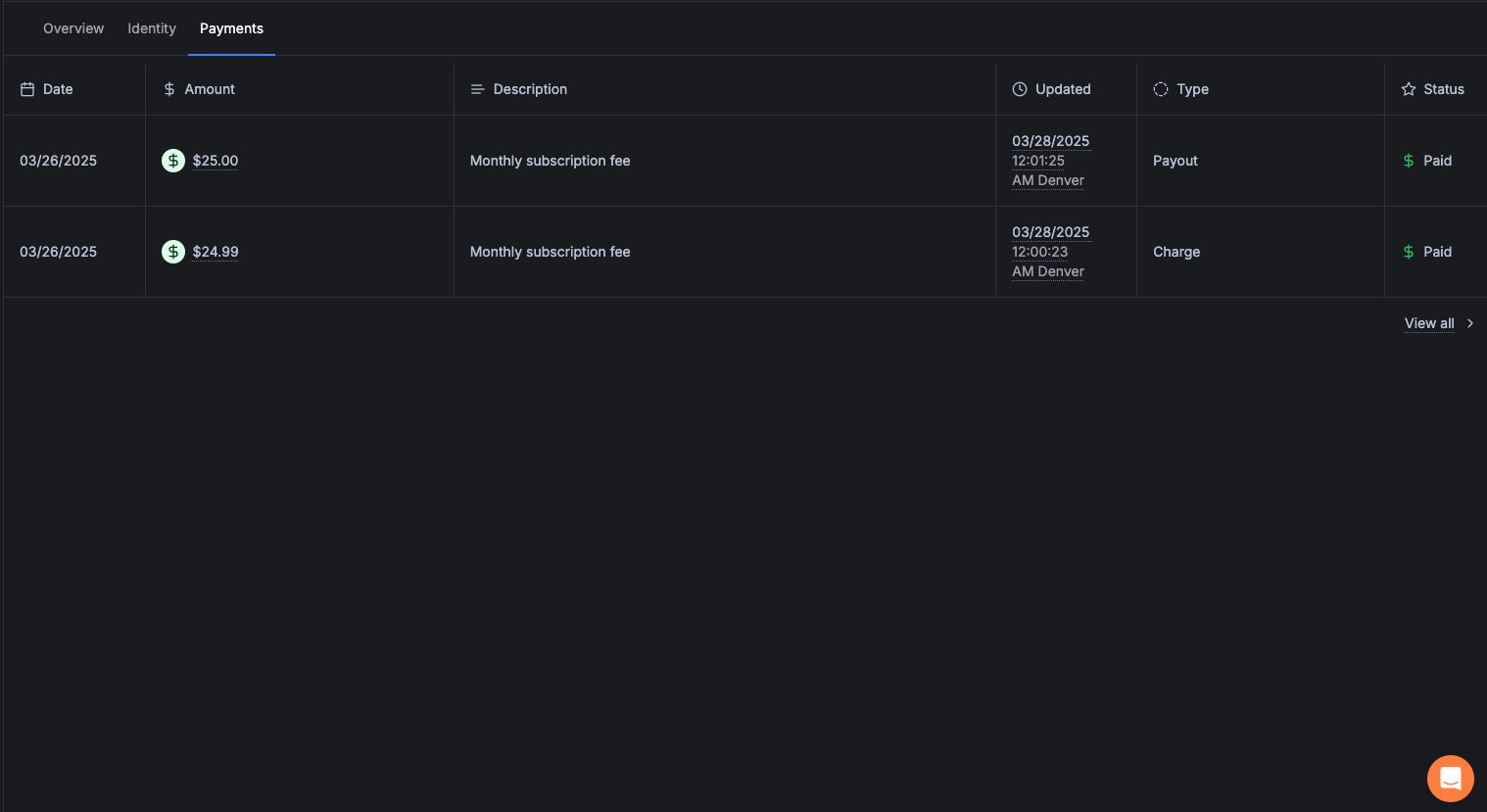The image size is (1487, 812).
Task: Click the green dollar badge next to $24.99
Action: pos(173,251)
